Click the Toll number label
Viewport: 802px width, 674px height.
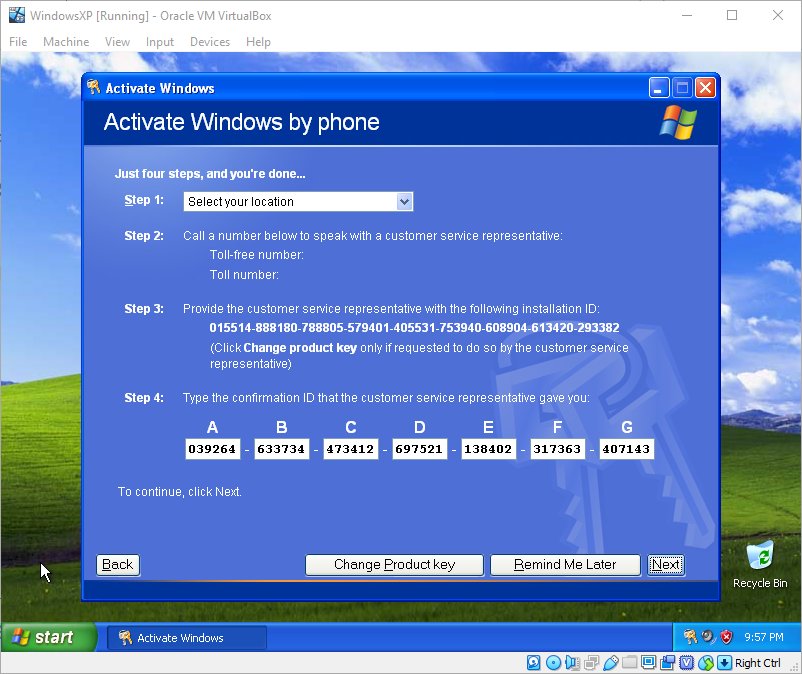click(244, 275)
